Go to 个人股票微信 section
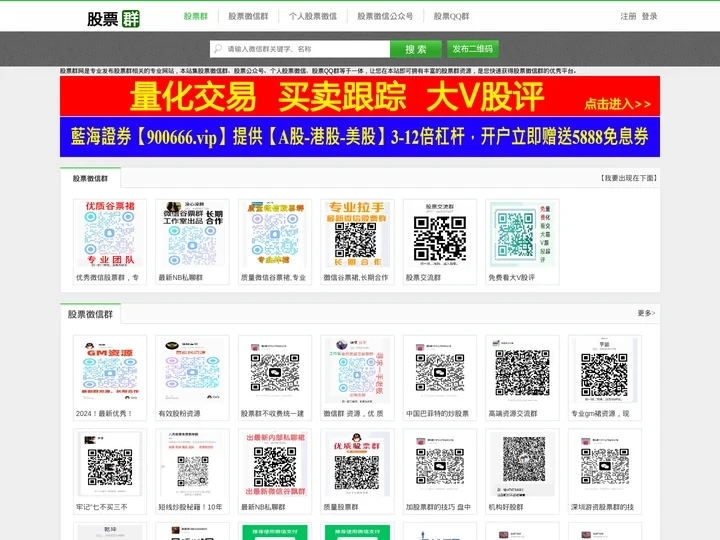 pos(313,17)
